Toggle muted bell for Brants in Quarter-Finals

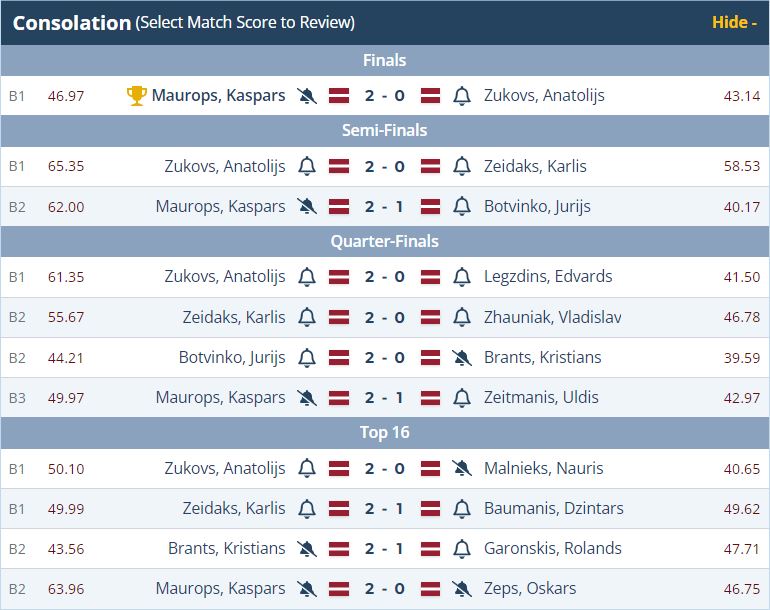(x=461, y=357)
